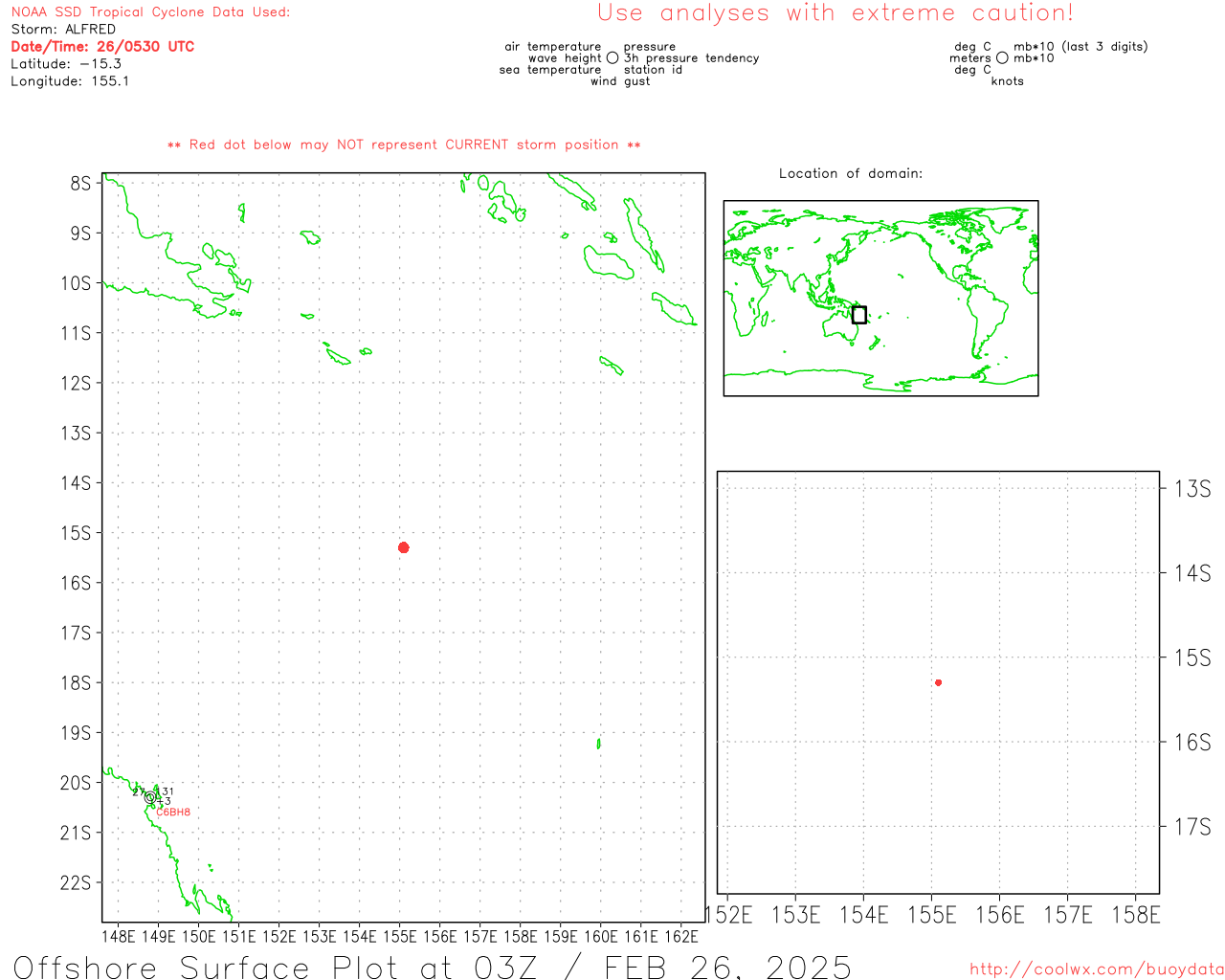Click the large red storm position dot
This screenshot has height=980, width=1225.
(404, 547)
